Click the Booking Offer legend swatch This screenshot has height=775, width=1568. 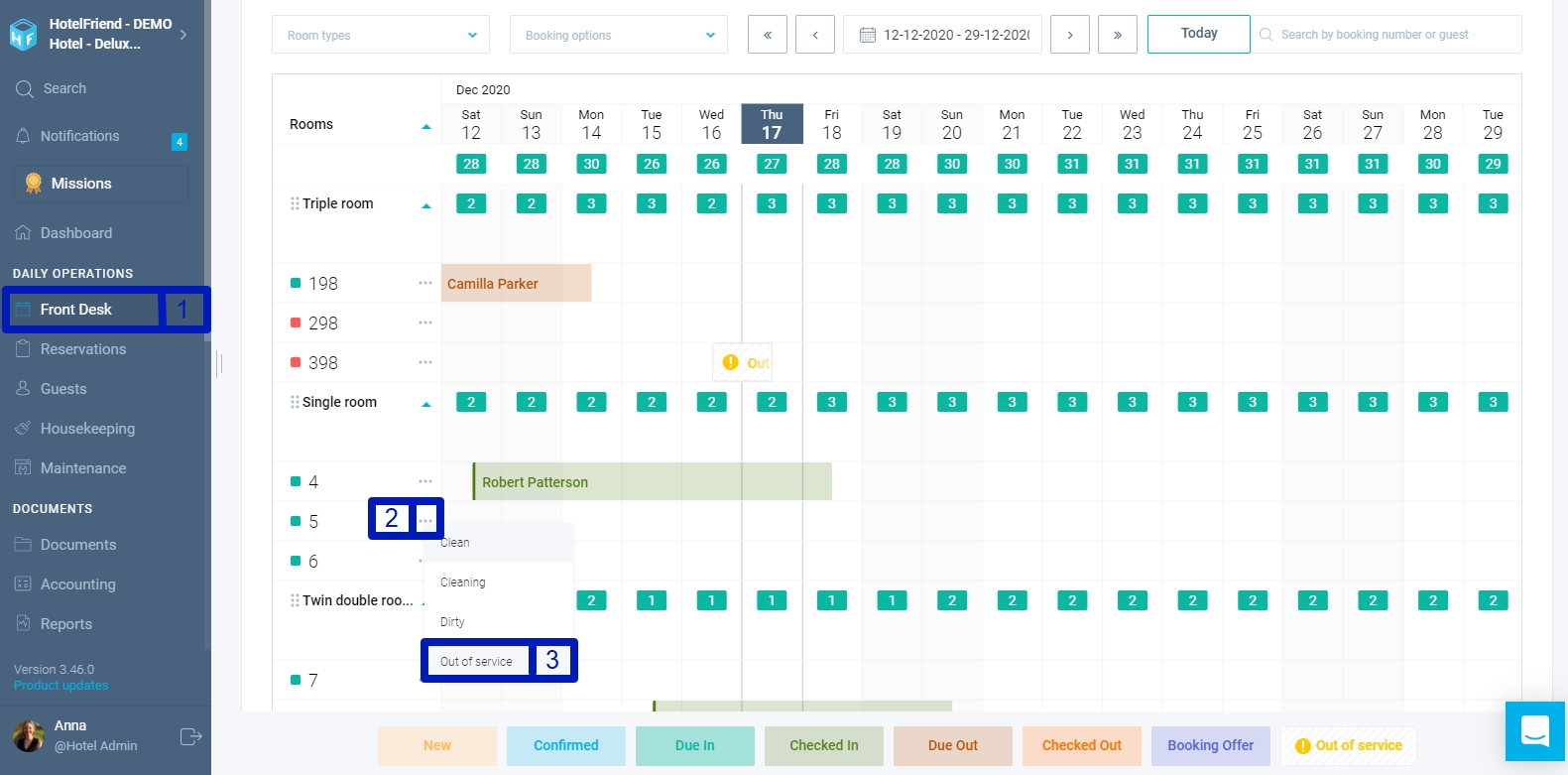coord(1210,745)
